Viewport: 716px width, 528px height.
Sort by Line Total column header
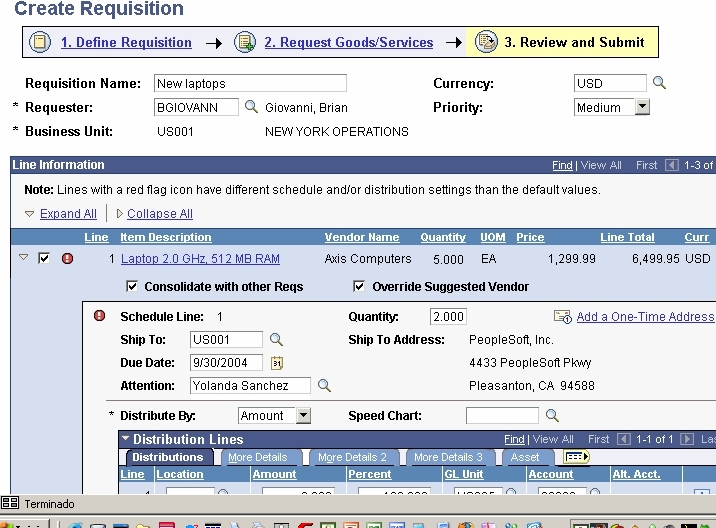pos(627,237)
